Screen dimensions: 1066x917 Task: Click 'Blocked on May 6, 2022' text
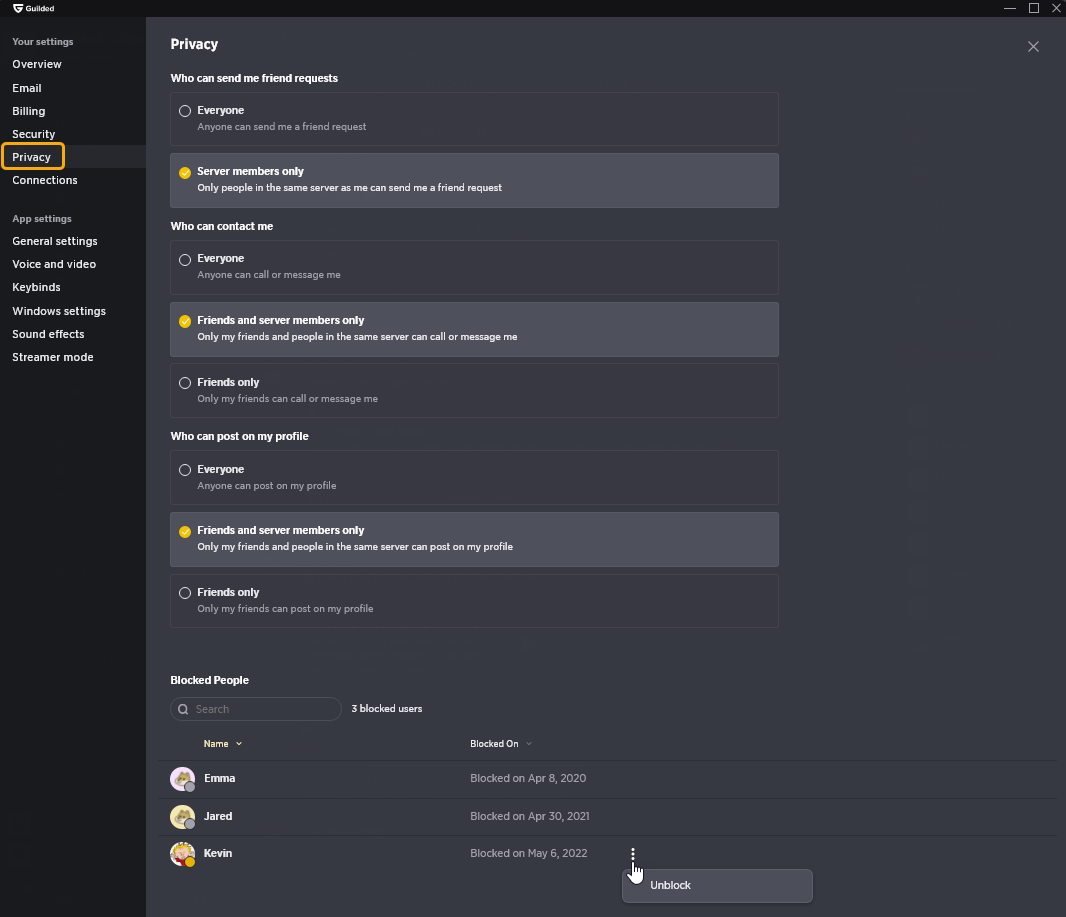click(x=528, y=853)
